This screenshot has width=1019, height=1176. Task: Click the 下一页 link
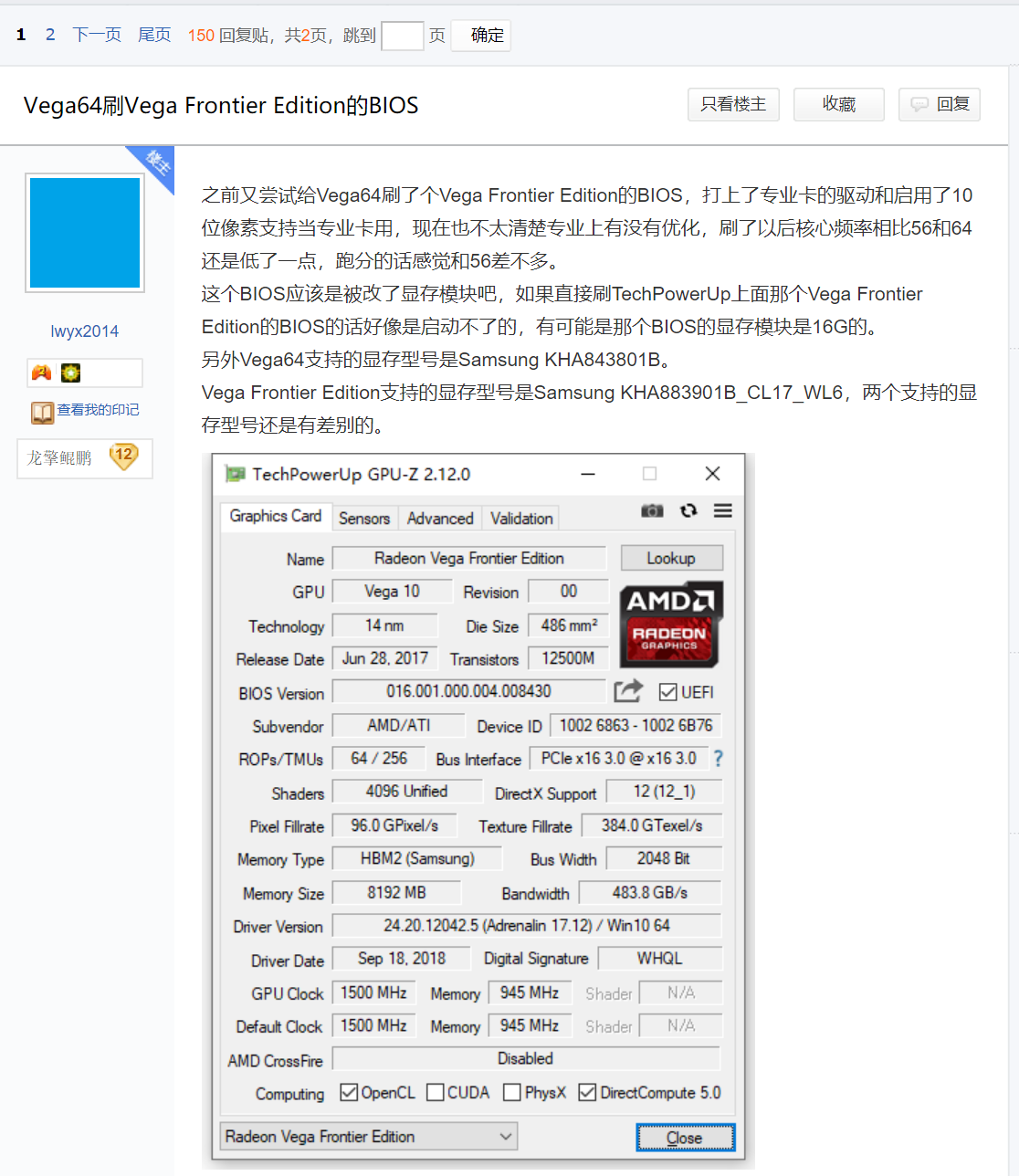click(97, 35)
